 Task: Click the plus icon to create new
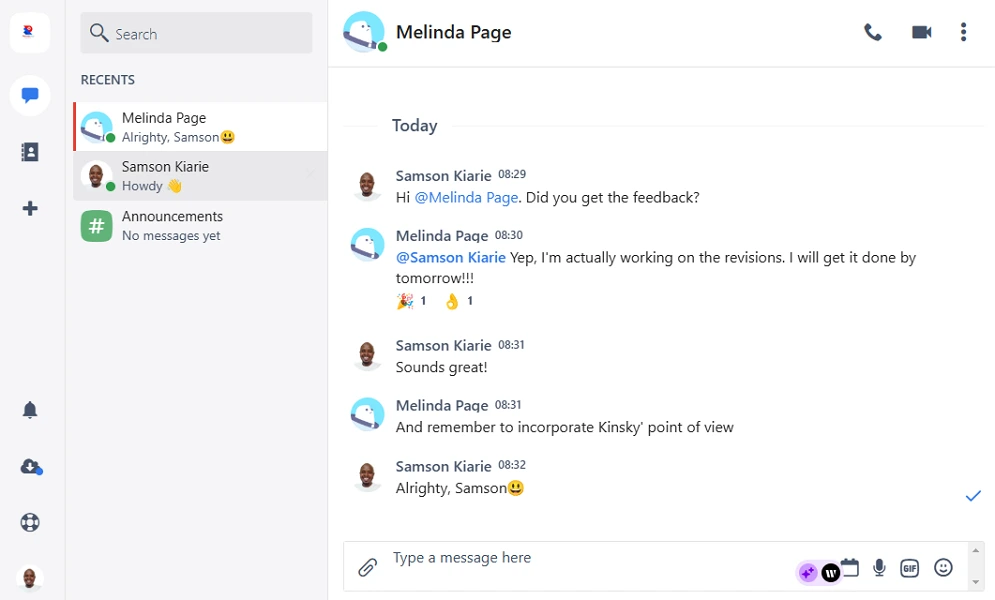30,208
